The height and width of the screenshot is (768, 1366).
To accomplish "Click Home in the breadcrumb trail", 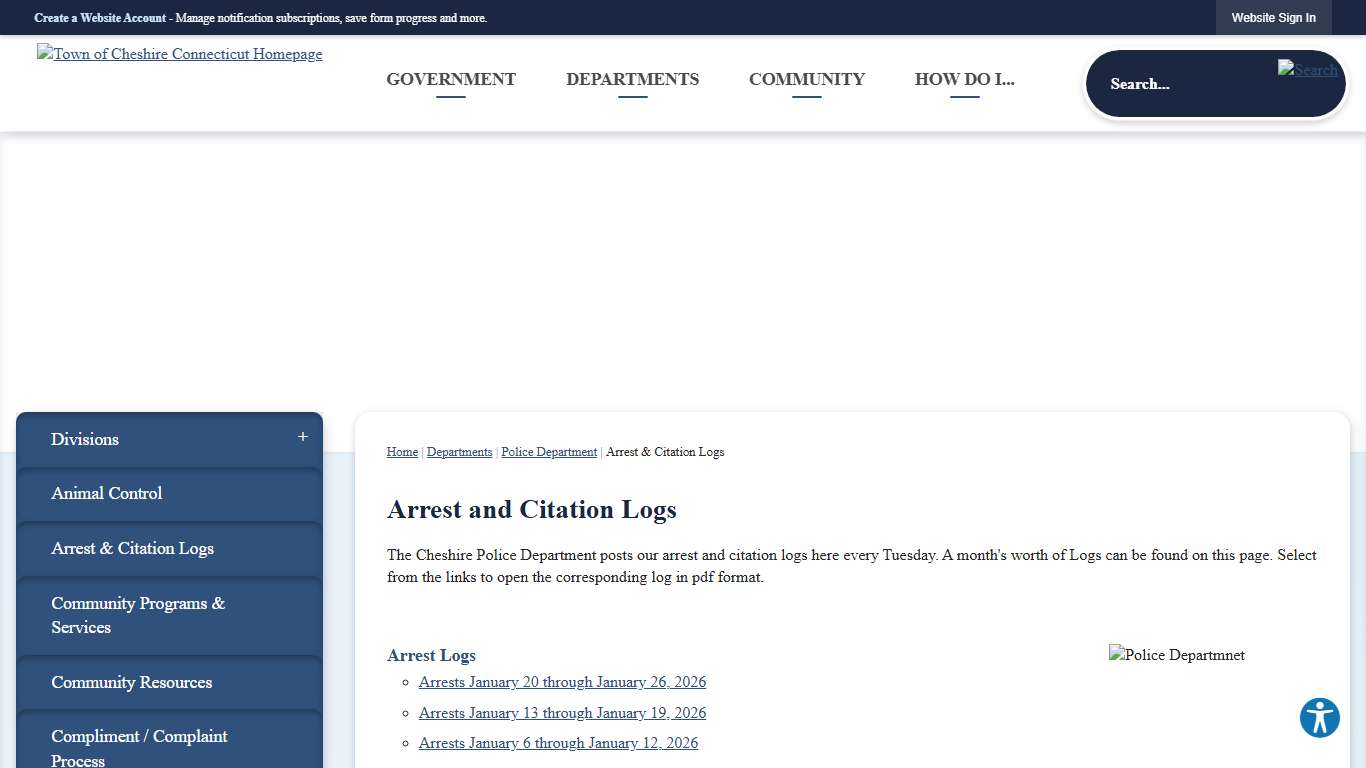I will (x=402, y=452).
